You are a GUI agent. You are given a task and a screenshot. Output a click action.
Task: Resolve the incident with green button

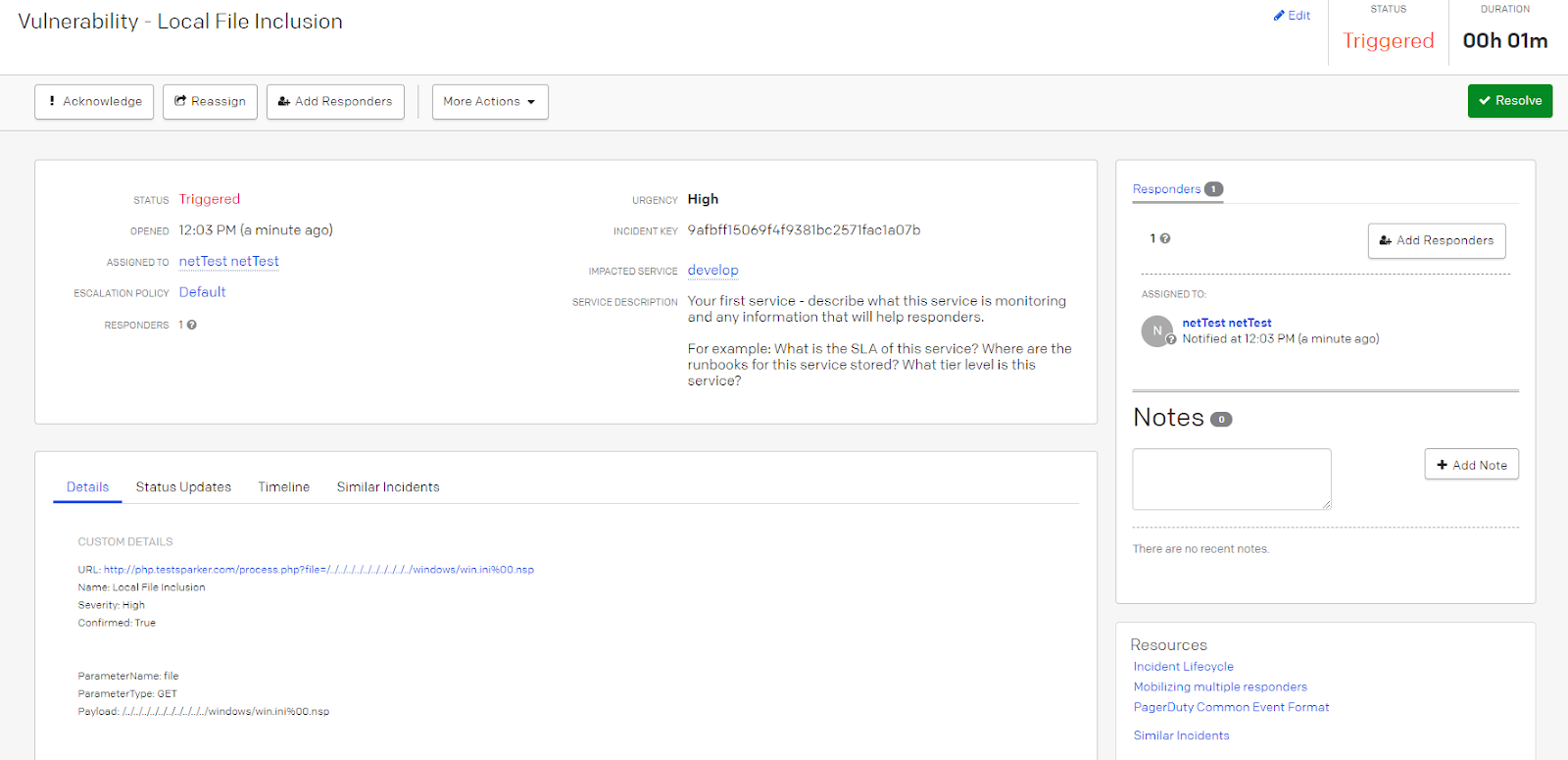point(1509,101)
